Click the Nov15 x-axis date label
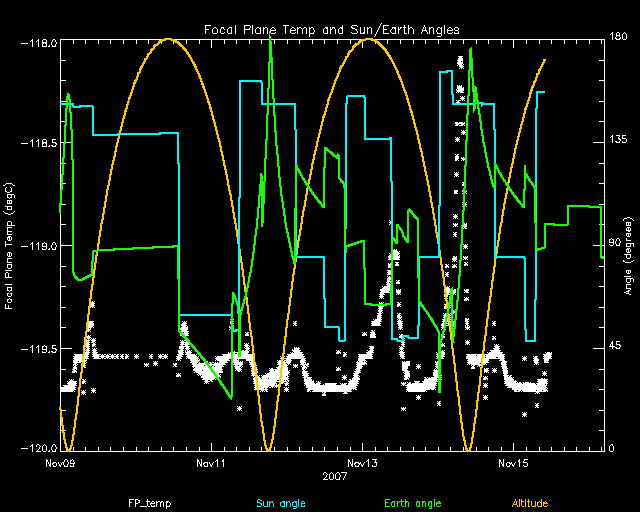Image resolution: width=640 pixels, height=512 pixels. pos(511,464)
